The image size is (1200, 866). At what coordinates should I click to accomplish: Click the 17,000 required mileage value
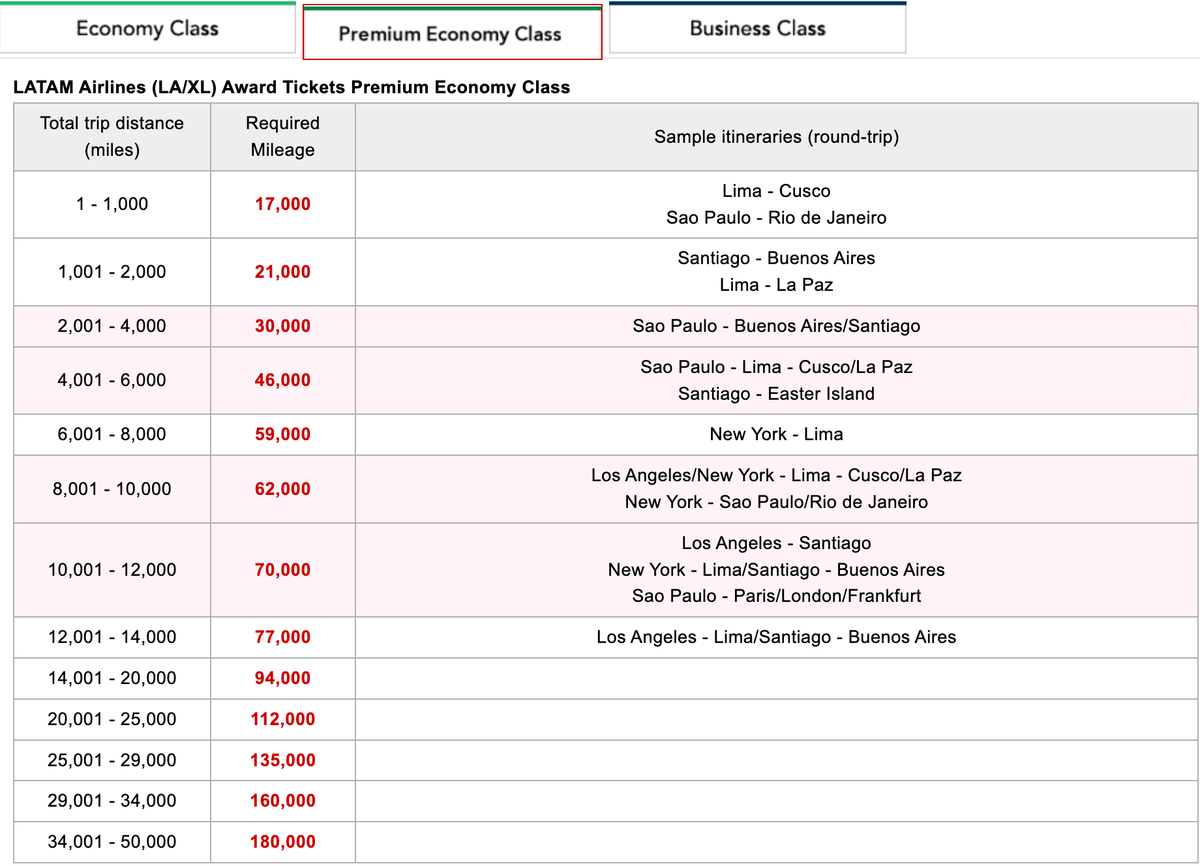(x=283, y=204)
